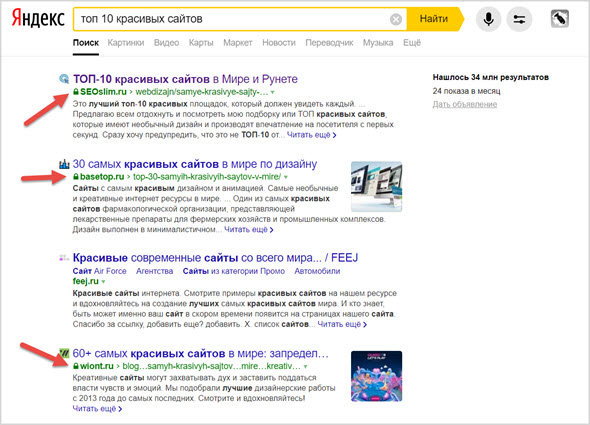Switch to the Видео tab
590x425 pixels.
(x=166, y=43)
